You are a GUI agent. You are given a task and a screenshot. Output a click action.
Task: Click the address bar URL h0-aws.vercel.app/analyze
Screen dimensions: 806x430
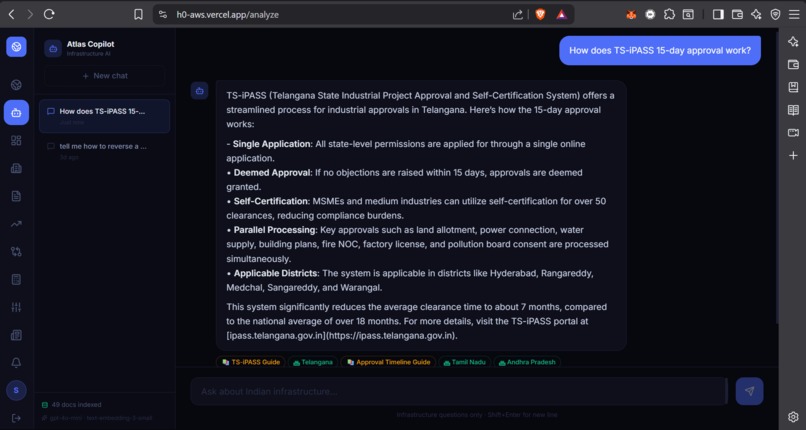[x=227, y=14]
